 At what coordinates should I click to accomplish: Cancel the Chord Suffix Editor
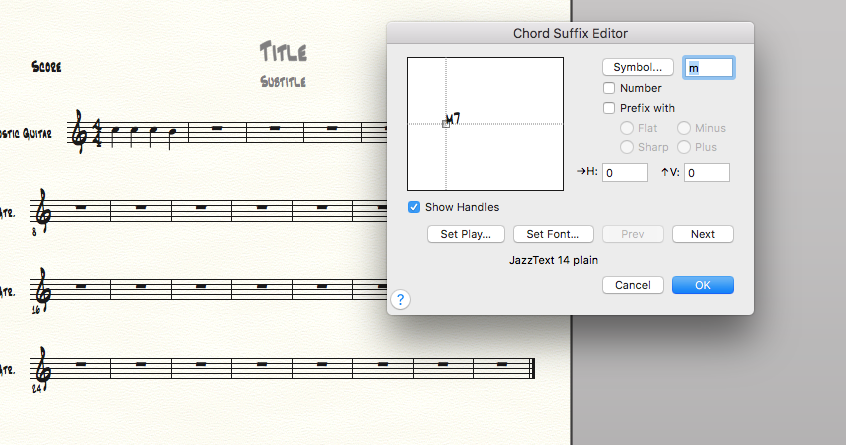[x=633, y=285]
